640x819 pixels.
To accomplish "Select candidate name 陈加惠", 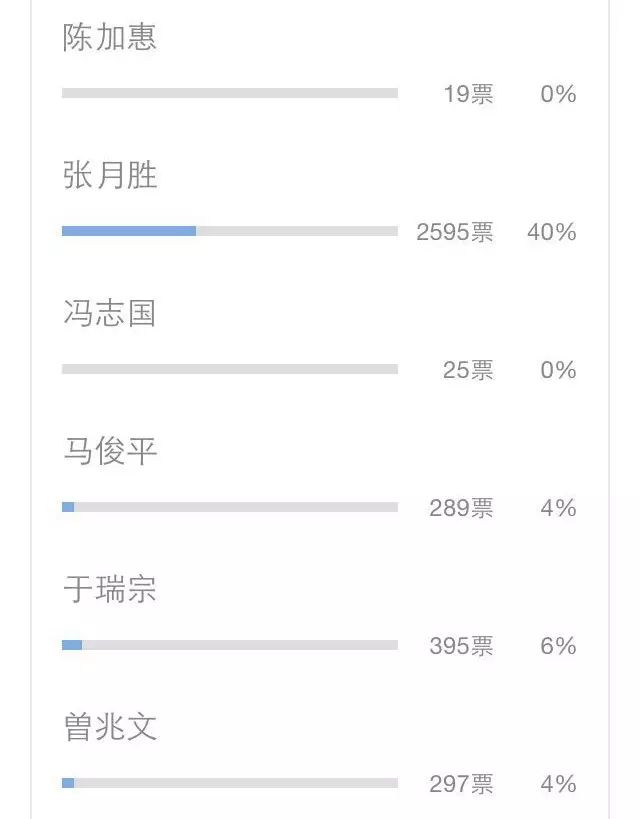I will pyautogui.click(x=110, y=37).
